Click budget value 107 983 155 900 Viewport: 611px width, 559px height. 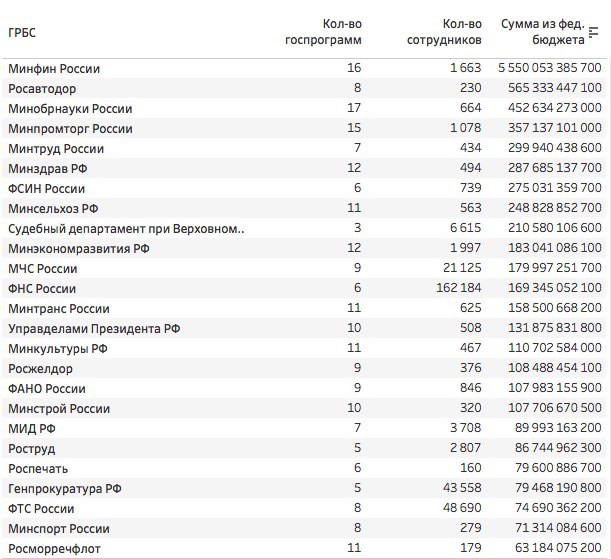pos(554,388)
